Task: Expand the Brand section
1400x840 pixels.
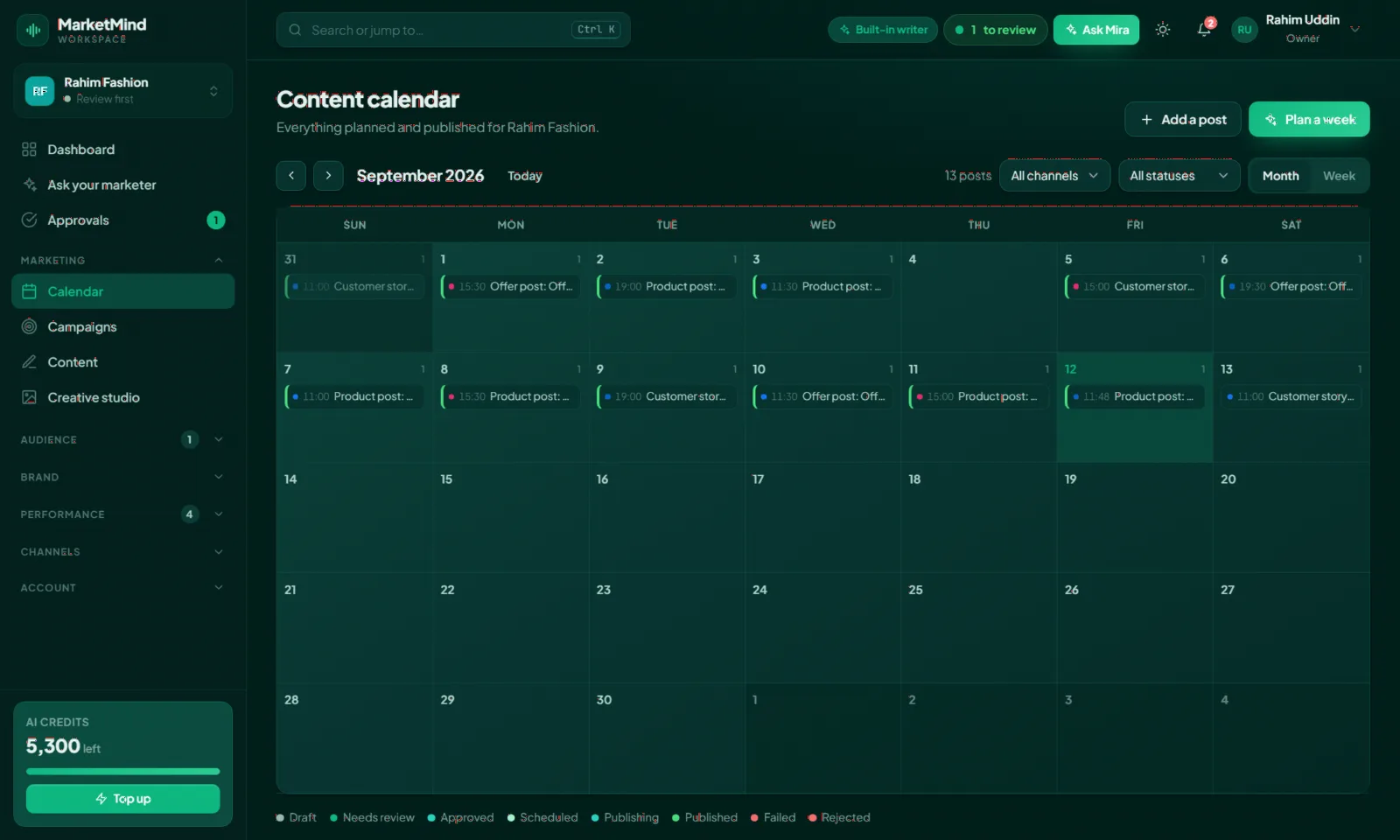Action: [219, 477]
